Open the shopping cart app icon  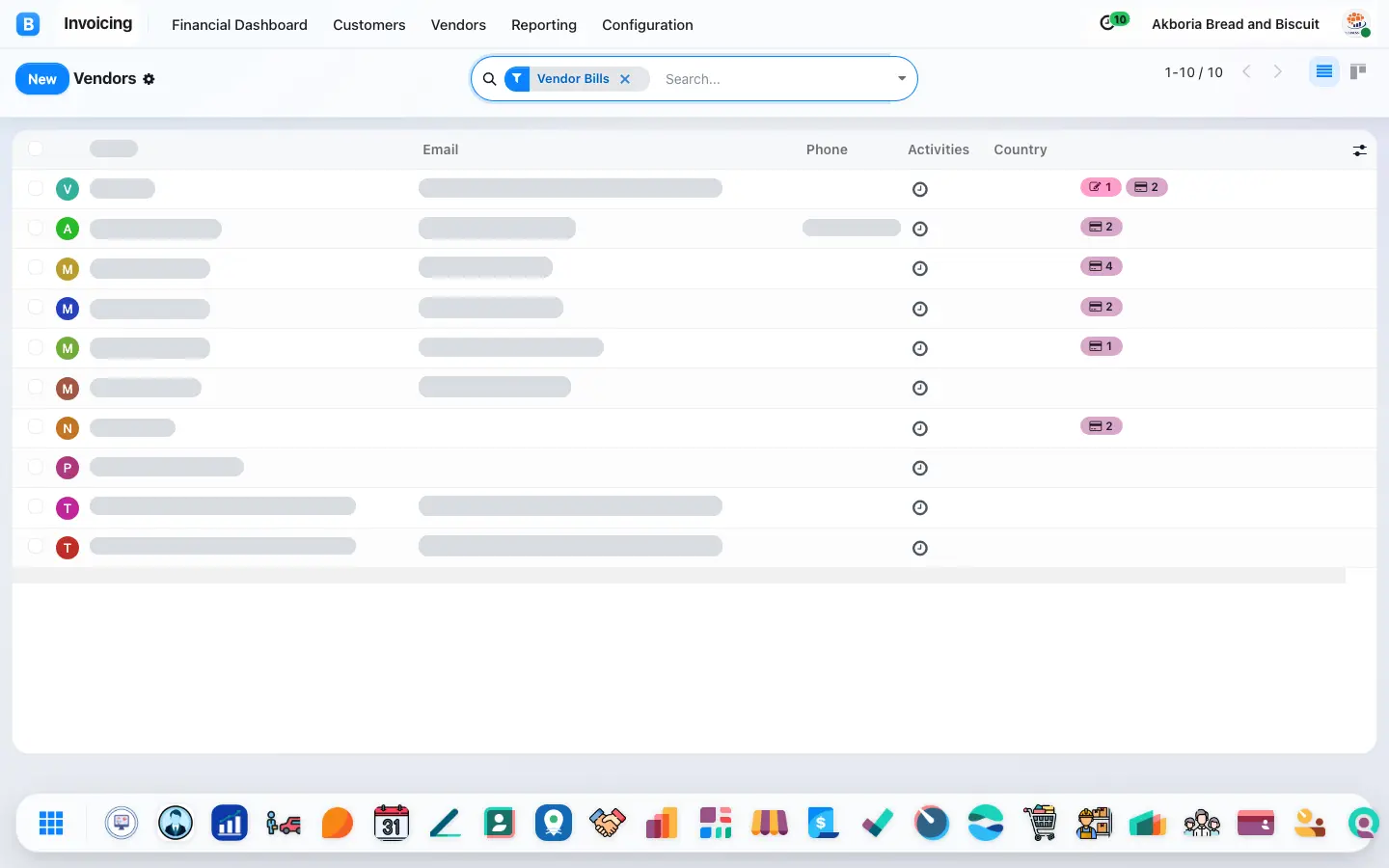[x=1040, y=823]
